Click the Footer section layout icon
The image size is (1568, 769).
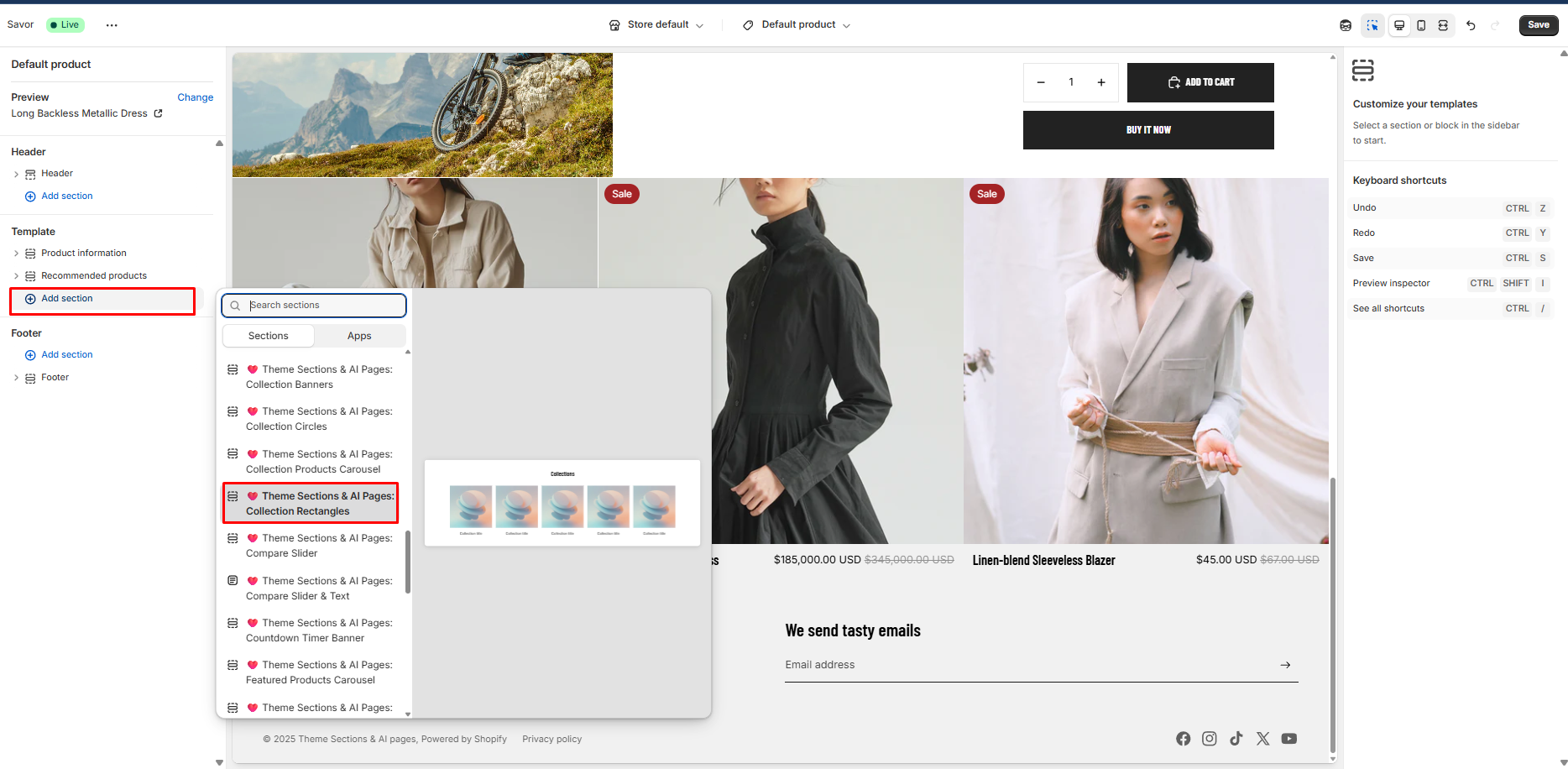tap(30, 378)
